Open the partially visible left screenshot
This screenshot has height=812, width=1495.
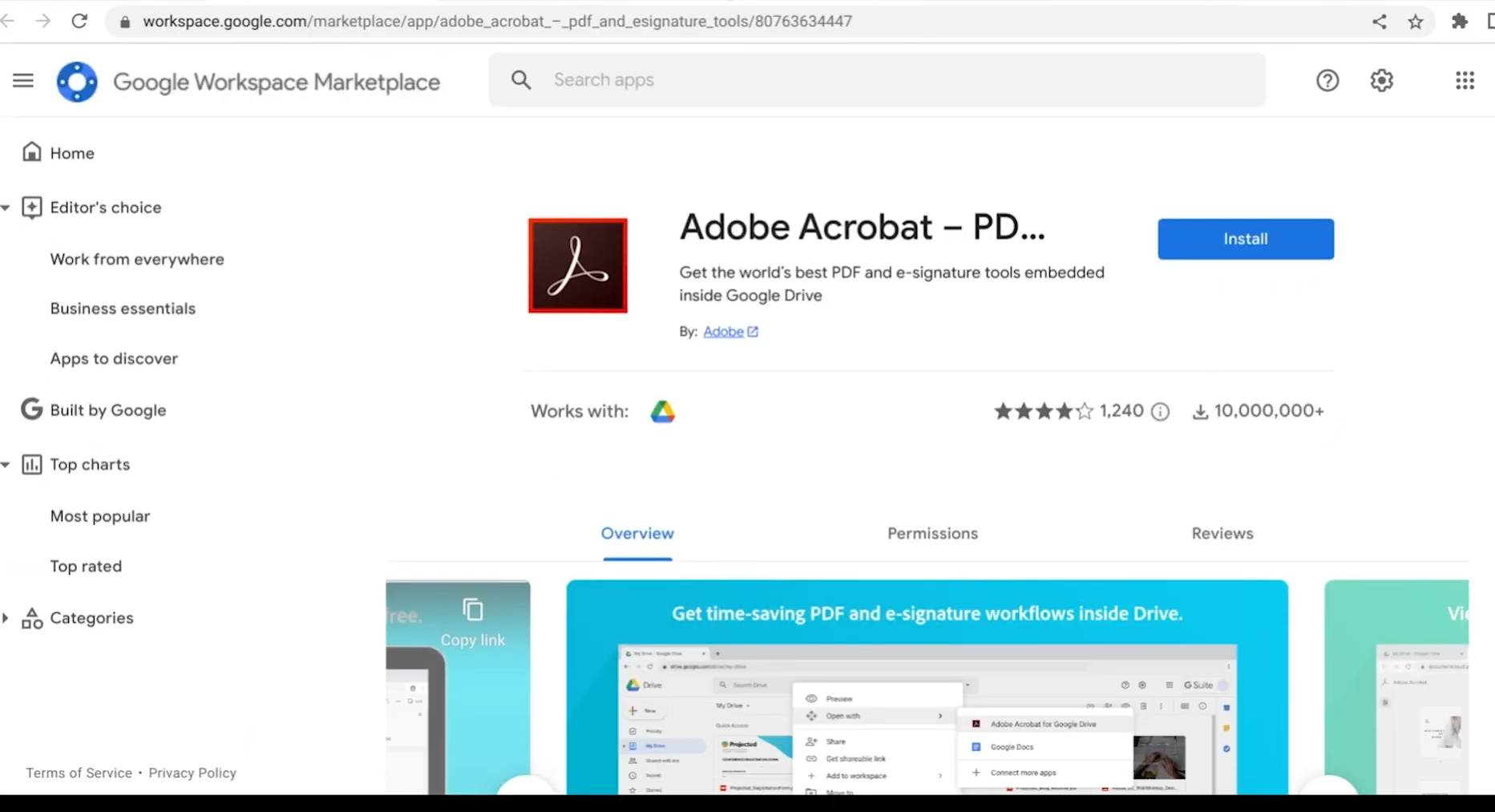click(458, 687)
